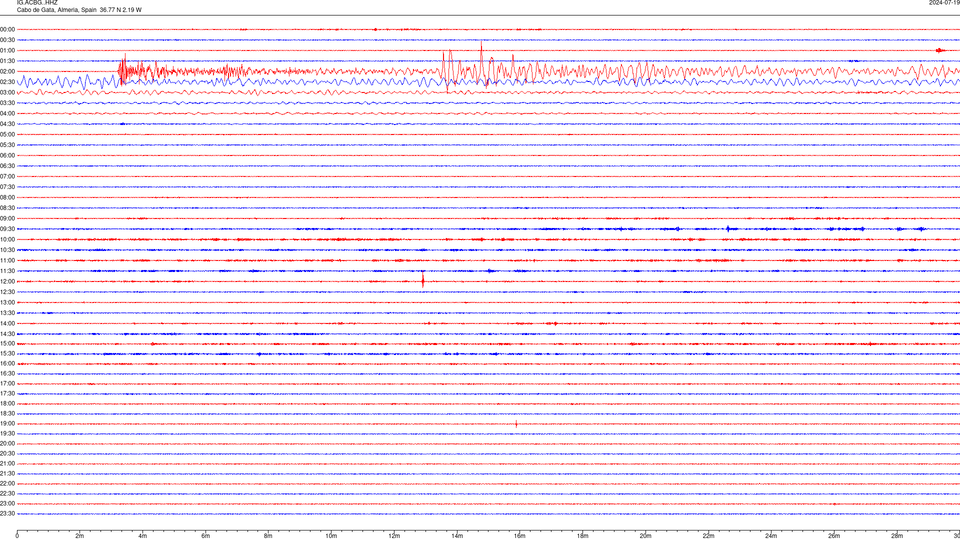Screen dimensions: 960x540
Task: Click the '2m' bottom axis label
Action: (80, 536)
